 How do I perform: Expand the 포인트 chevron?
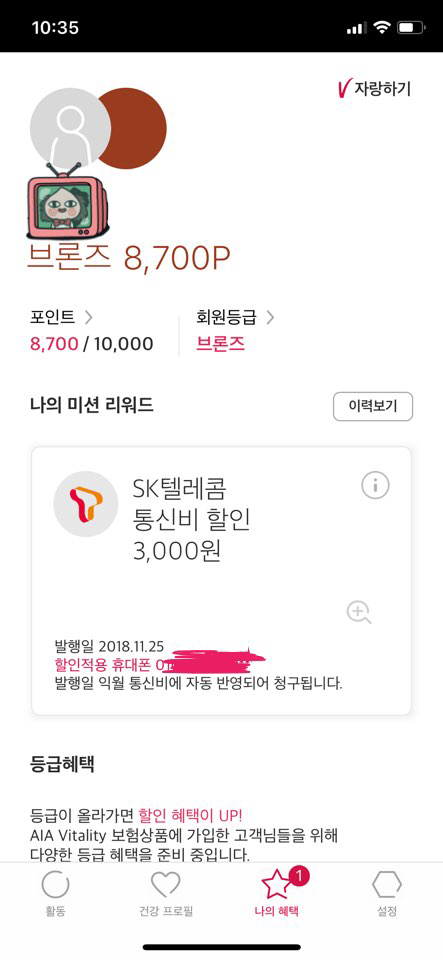click(x=88, y=317)
